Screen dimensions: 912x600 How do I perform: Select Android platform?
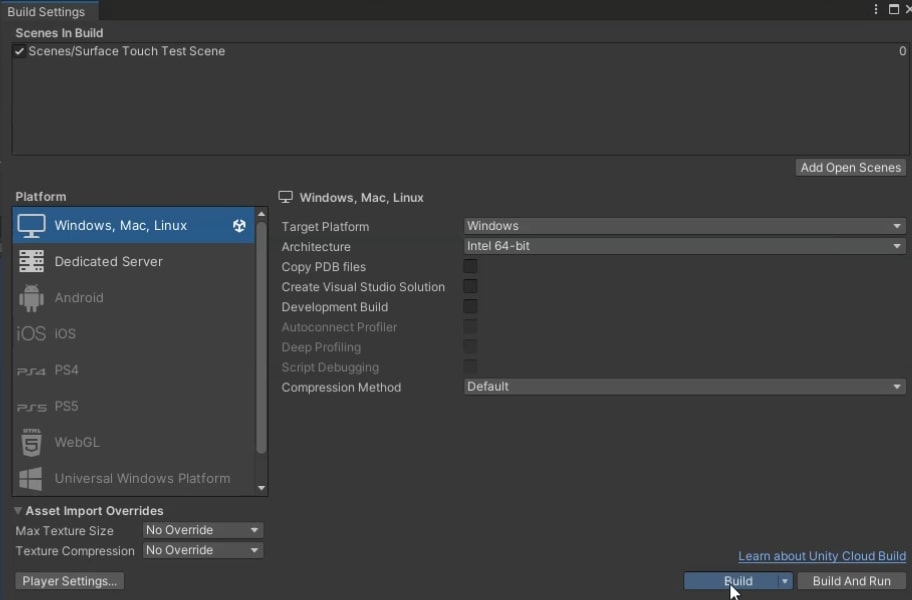(133, 298)
